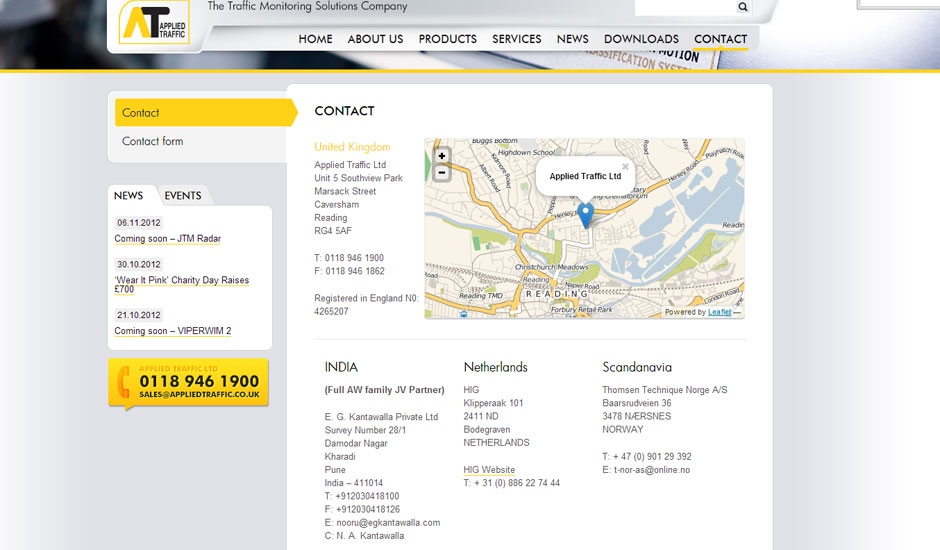Click F: 0118 946 1862 fax number
Viewport: 940px width, 550px height.
[x=350, y=271]
